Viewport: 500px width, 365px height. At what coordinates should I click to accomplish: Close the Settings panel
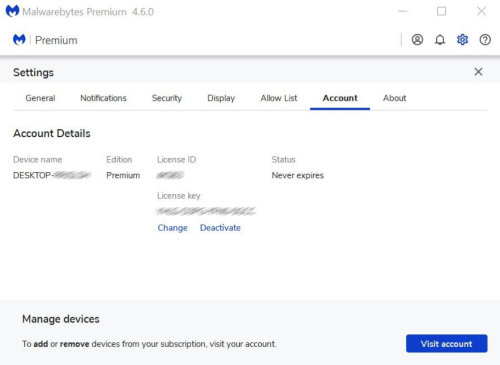point(478,72)
